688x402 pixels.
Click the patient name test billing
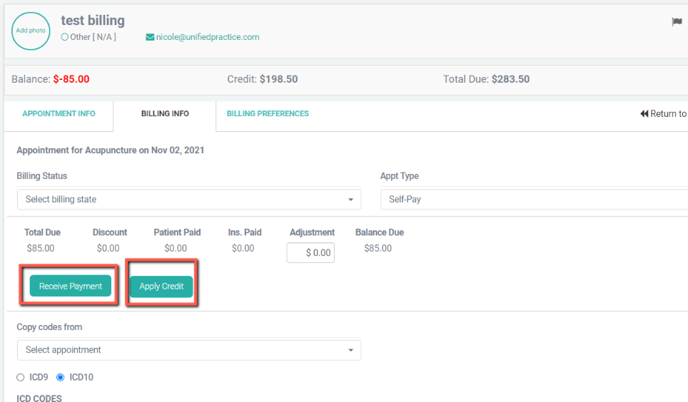click(93, 20)
